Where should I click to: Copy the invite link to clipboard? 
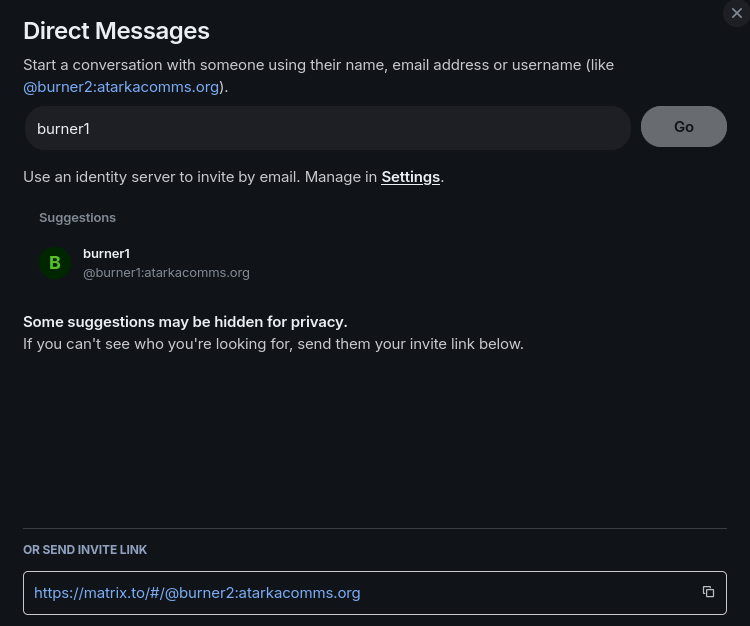click(708, 592)
